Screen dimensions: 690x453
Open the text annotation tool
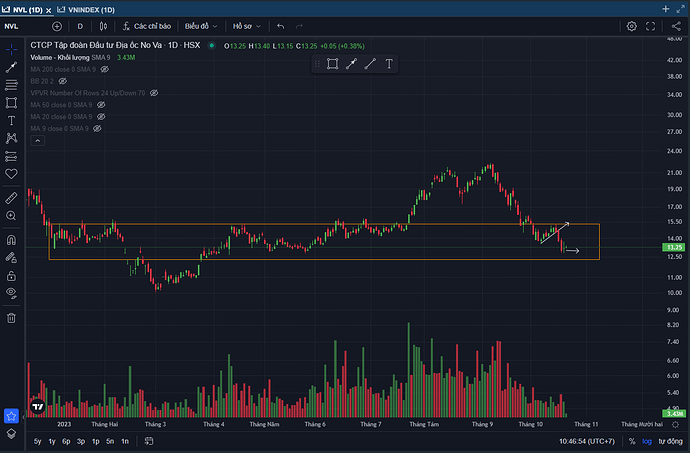pos(11,120)
